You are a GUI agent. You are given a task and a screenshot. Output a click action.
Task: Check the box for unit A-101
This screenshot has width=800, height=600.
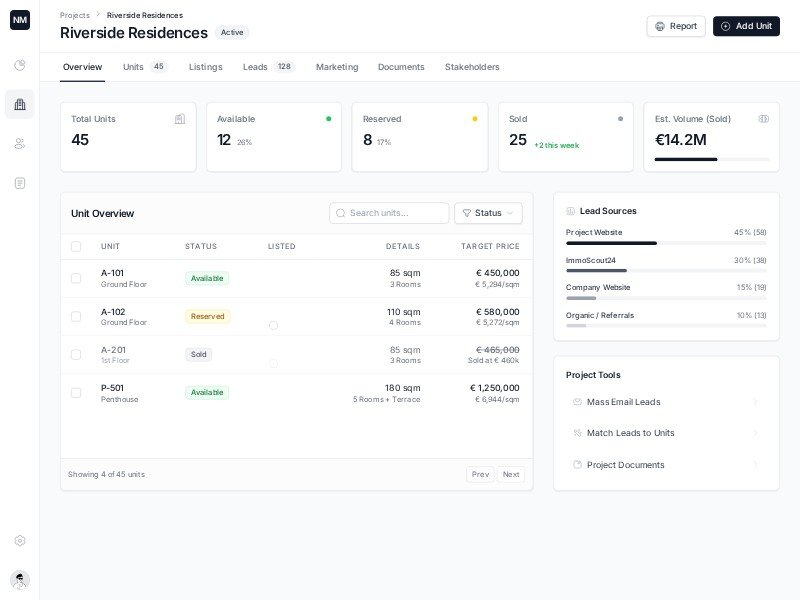[76, 278]
